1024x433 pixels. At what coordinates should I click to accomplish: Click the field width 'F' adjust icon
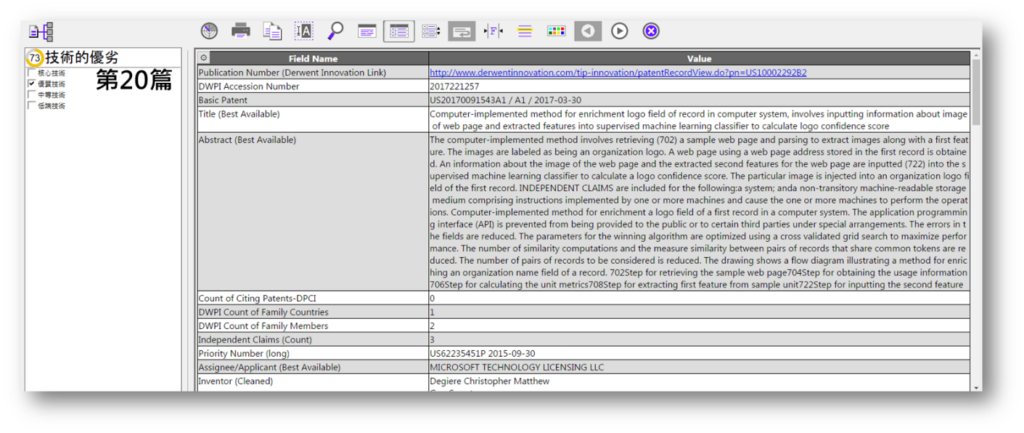coord(493,31)
